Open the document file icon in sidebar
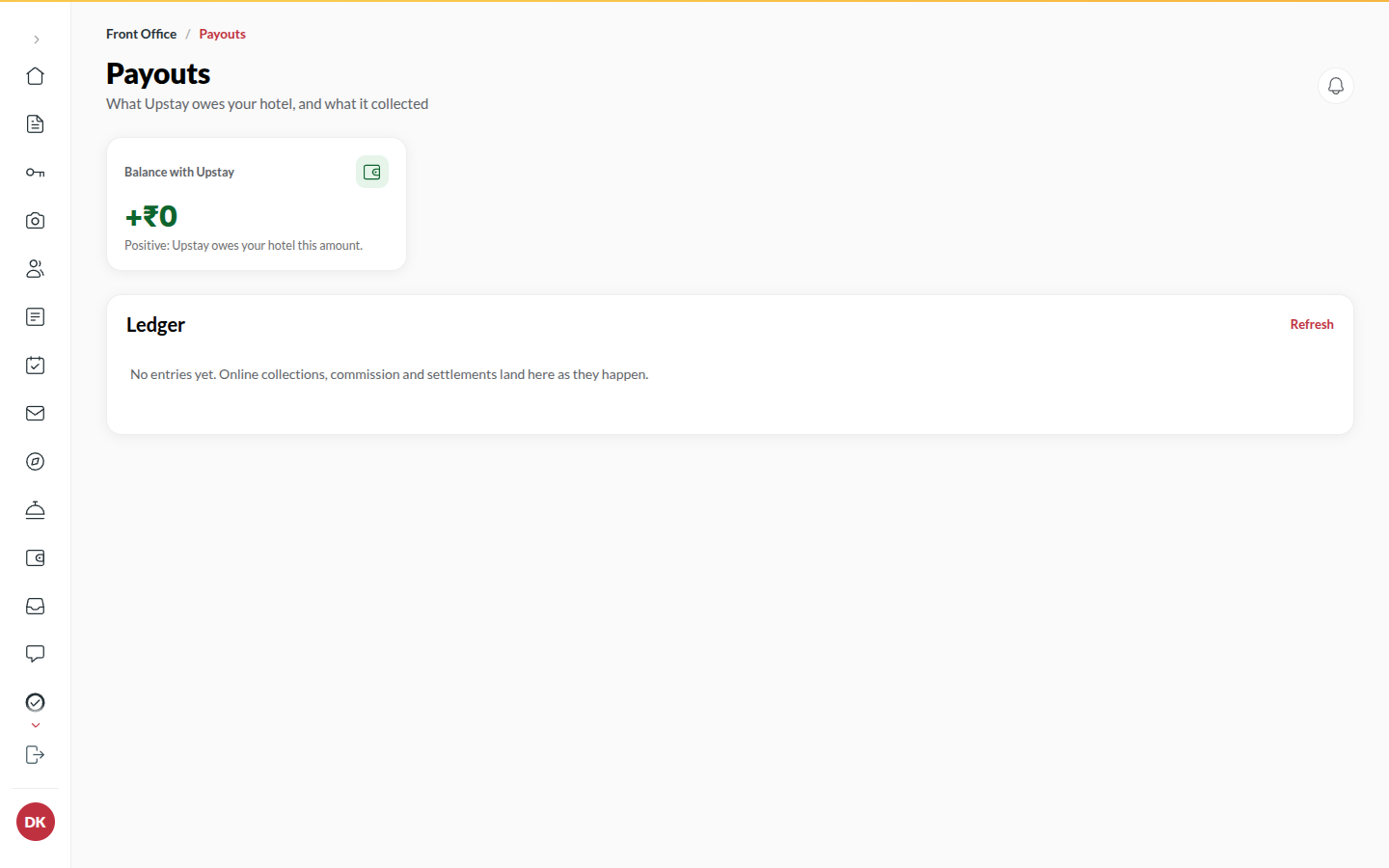 tap(36, 124)
